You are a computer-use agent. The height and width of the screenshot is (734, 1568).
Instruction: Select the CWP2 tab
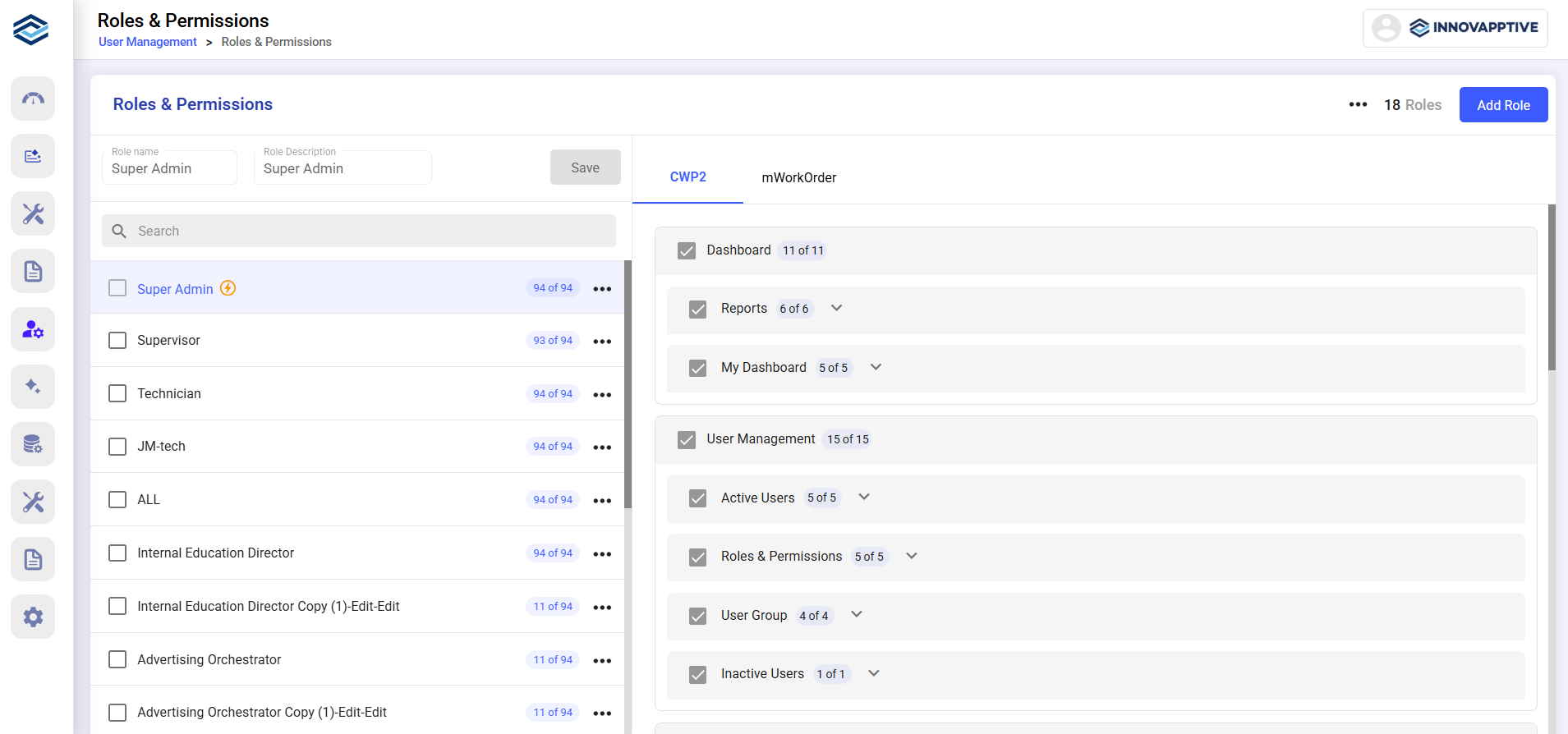pos(687,177)
